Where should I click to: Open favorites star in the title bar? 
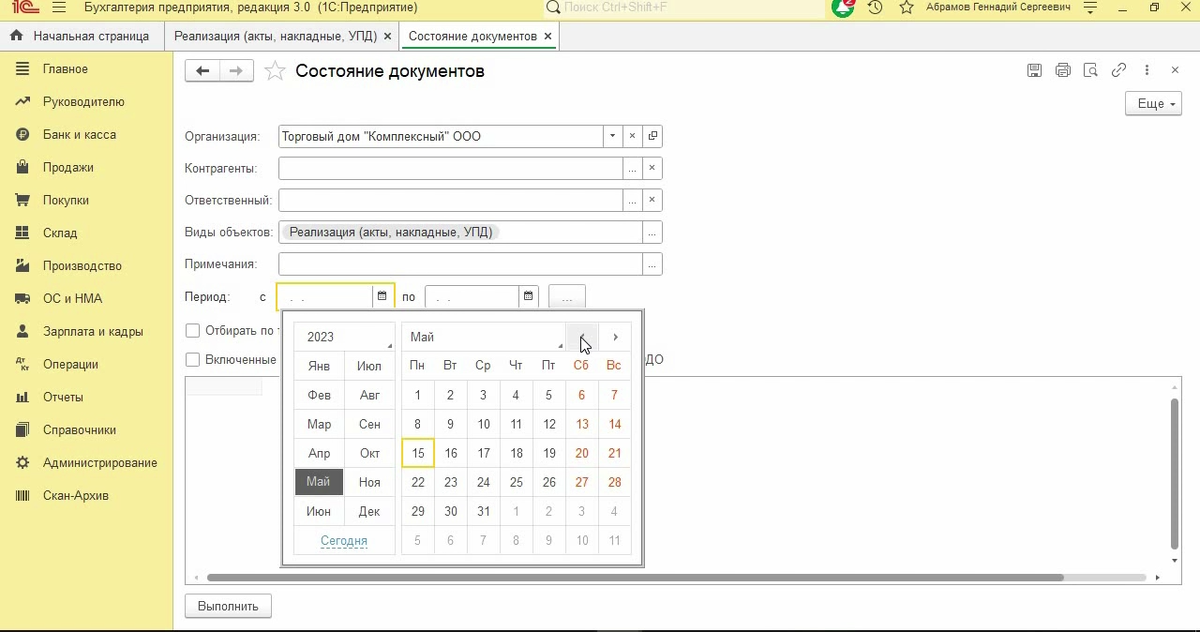click(x=906, y=8)
